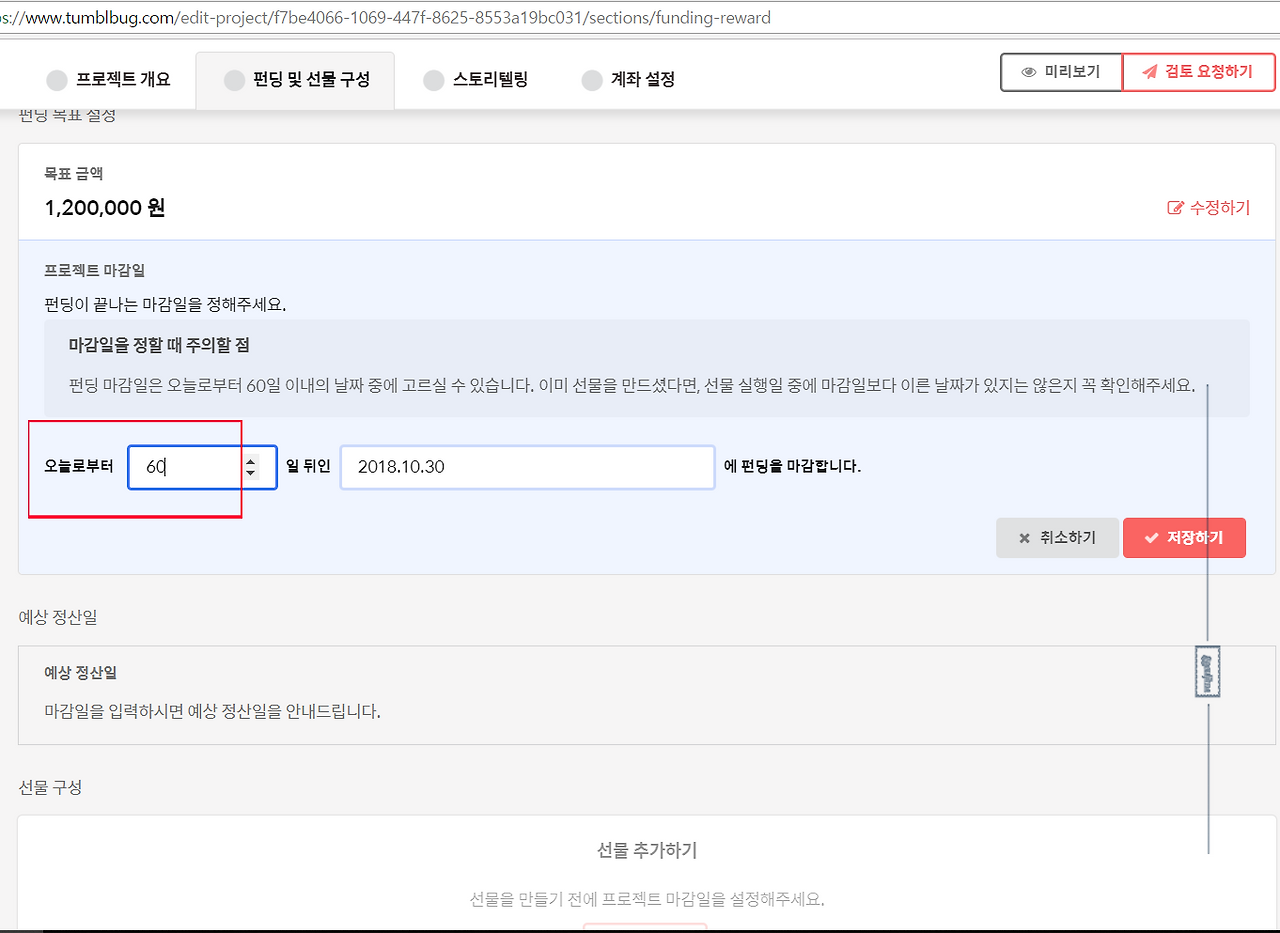
Task: Switch to the 스토리텔링 tab
Action: click(x=477, y=80)
